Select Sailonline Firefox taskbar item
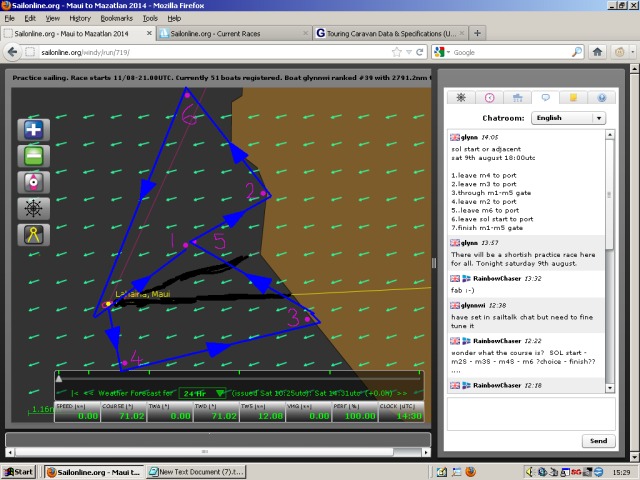 point(94,472)
